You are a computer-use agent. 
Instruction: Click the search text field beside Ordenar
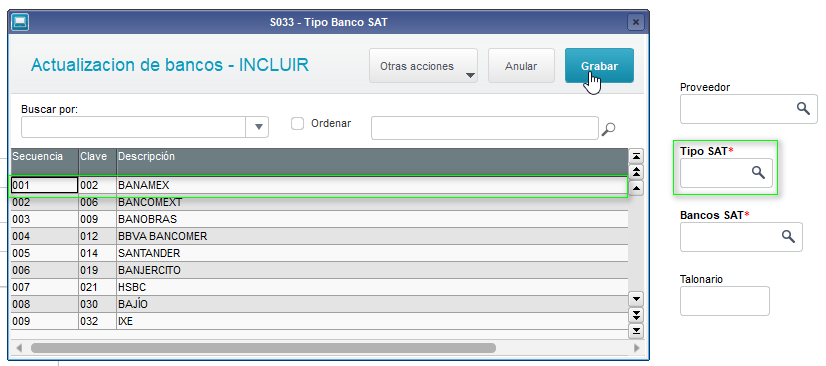(x=485, y=128)
